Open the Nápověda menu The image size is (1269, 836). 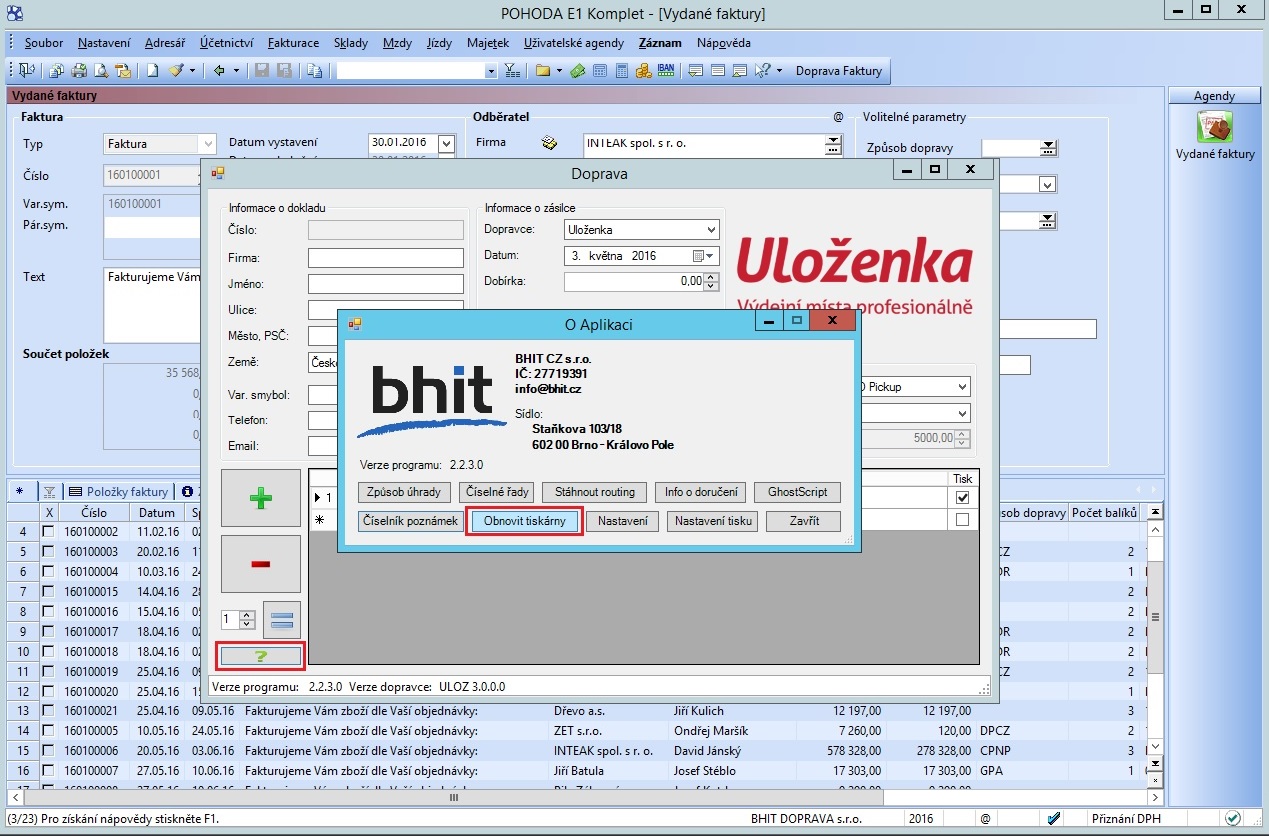[x=724, y=43]
